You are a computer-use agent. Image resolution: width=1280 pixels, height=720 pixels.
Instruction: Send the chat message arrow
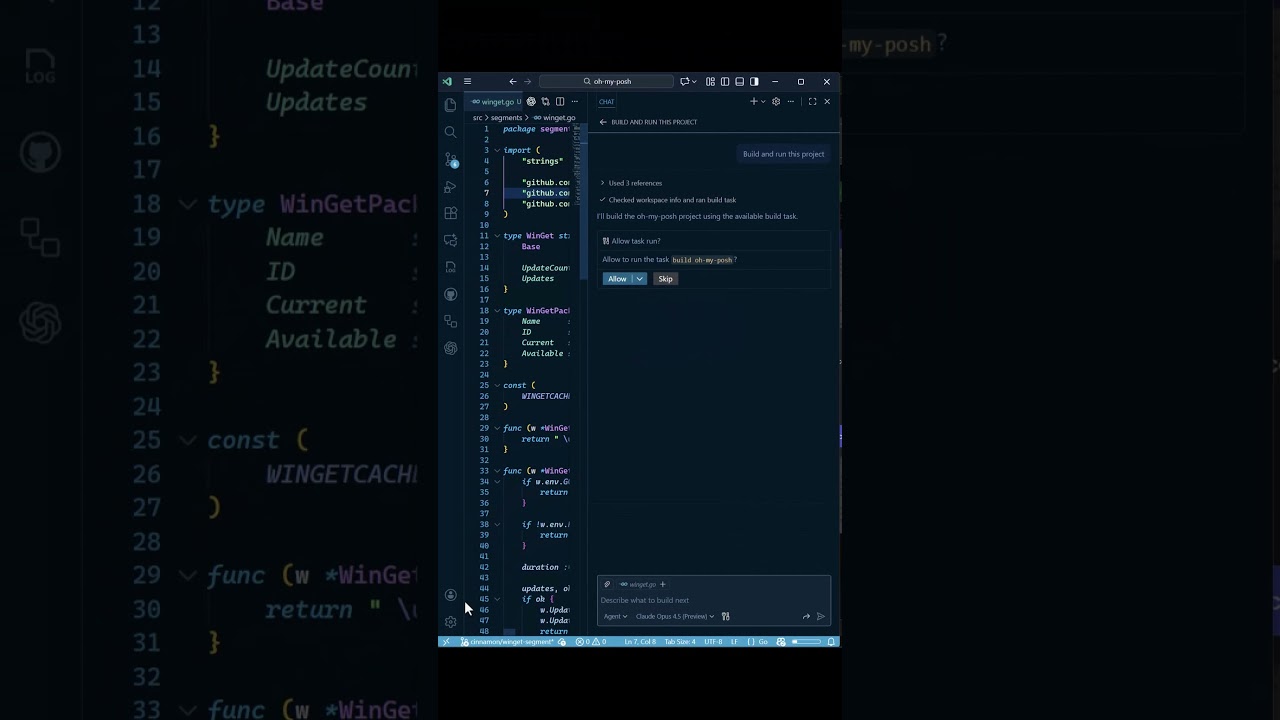(x=821, y=616)
